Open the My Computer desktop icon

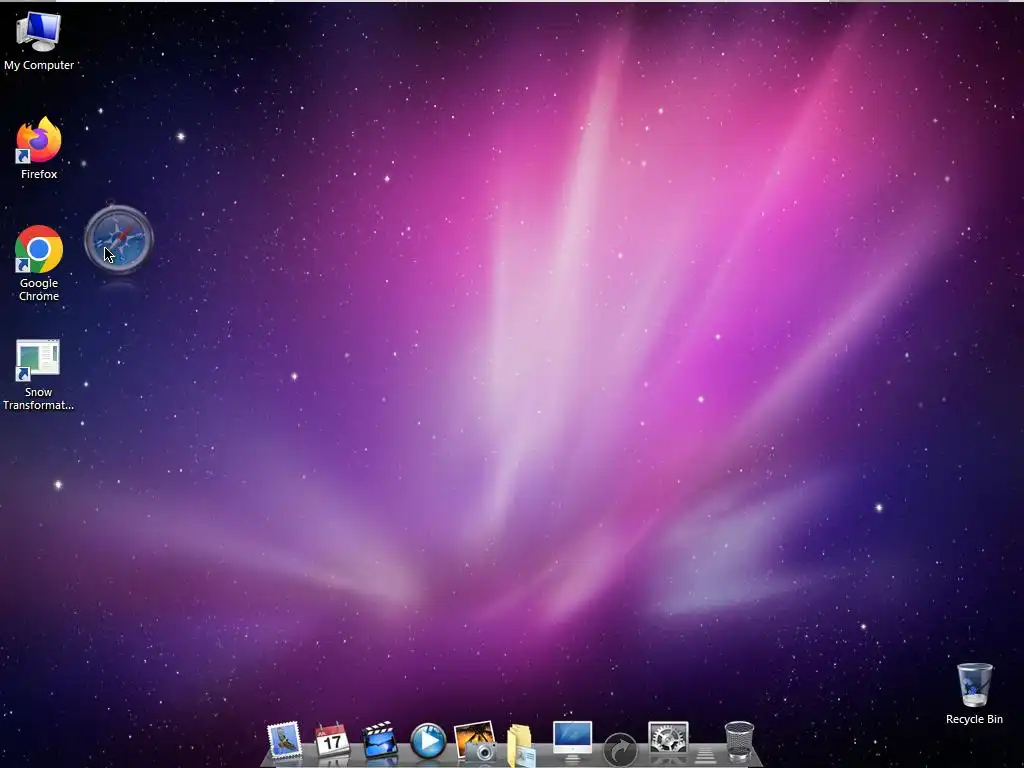click(39, 31)
